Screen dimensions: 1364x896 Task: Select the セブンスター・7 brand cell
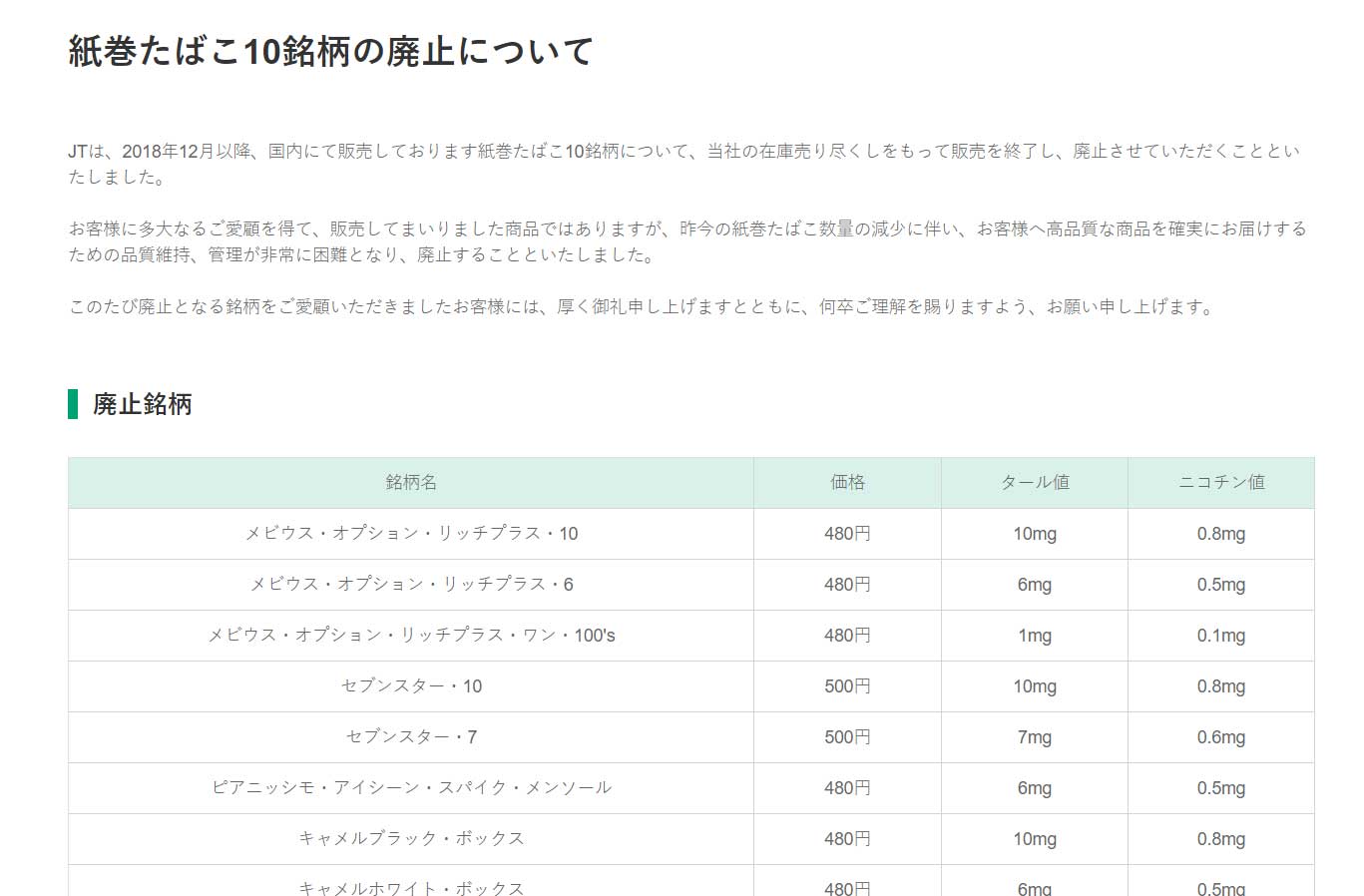pyautogui.click(x=411, y=737)
